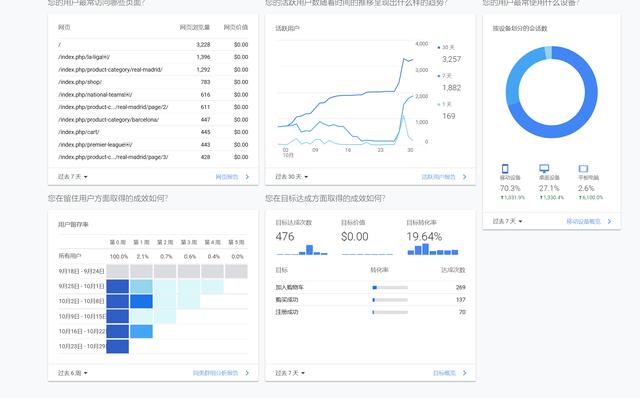Click the /index.php/shop/ page row
Viewport: 640px width, 398px height.
[153, 82]
